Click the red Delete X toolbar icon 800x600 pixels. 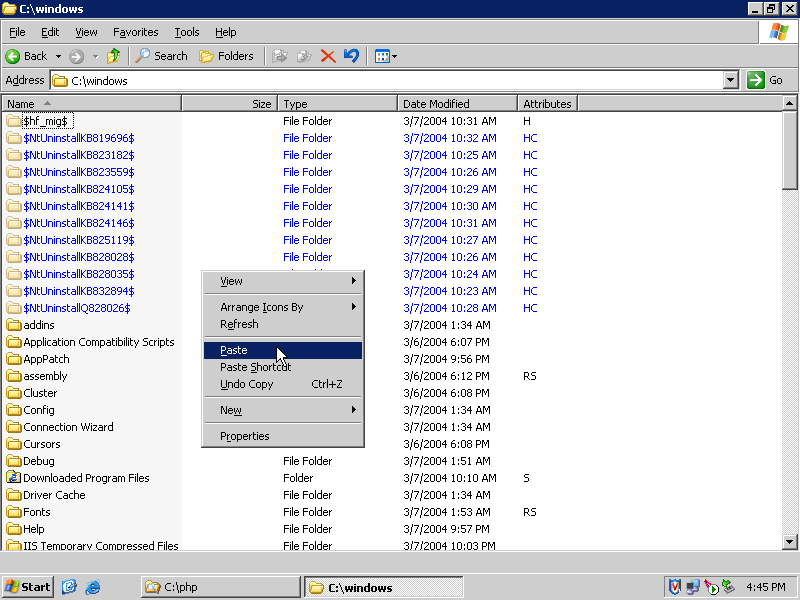327,56
